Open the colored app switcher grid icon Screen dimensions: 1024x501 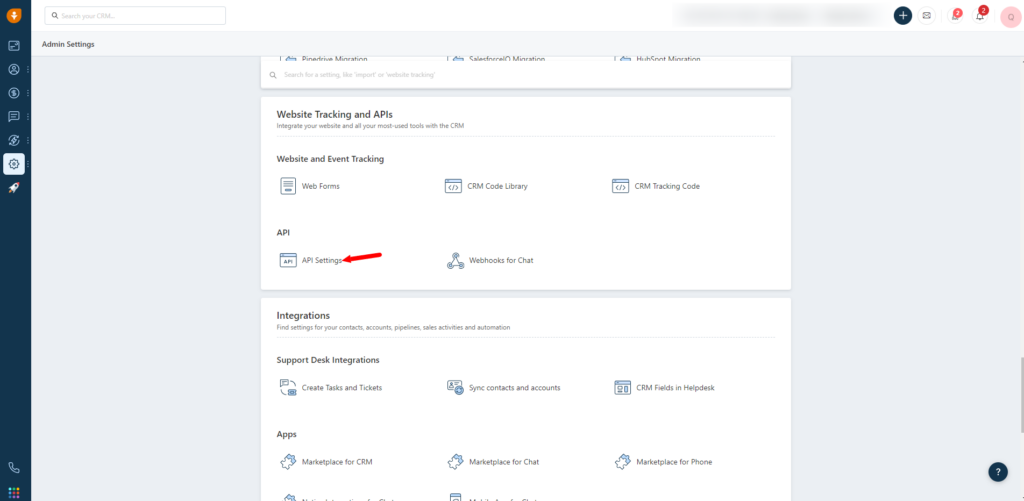14,492
